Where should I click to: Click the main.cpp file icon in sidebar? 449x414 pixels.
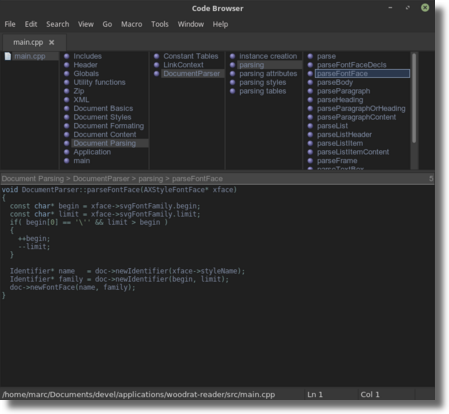8,56
